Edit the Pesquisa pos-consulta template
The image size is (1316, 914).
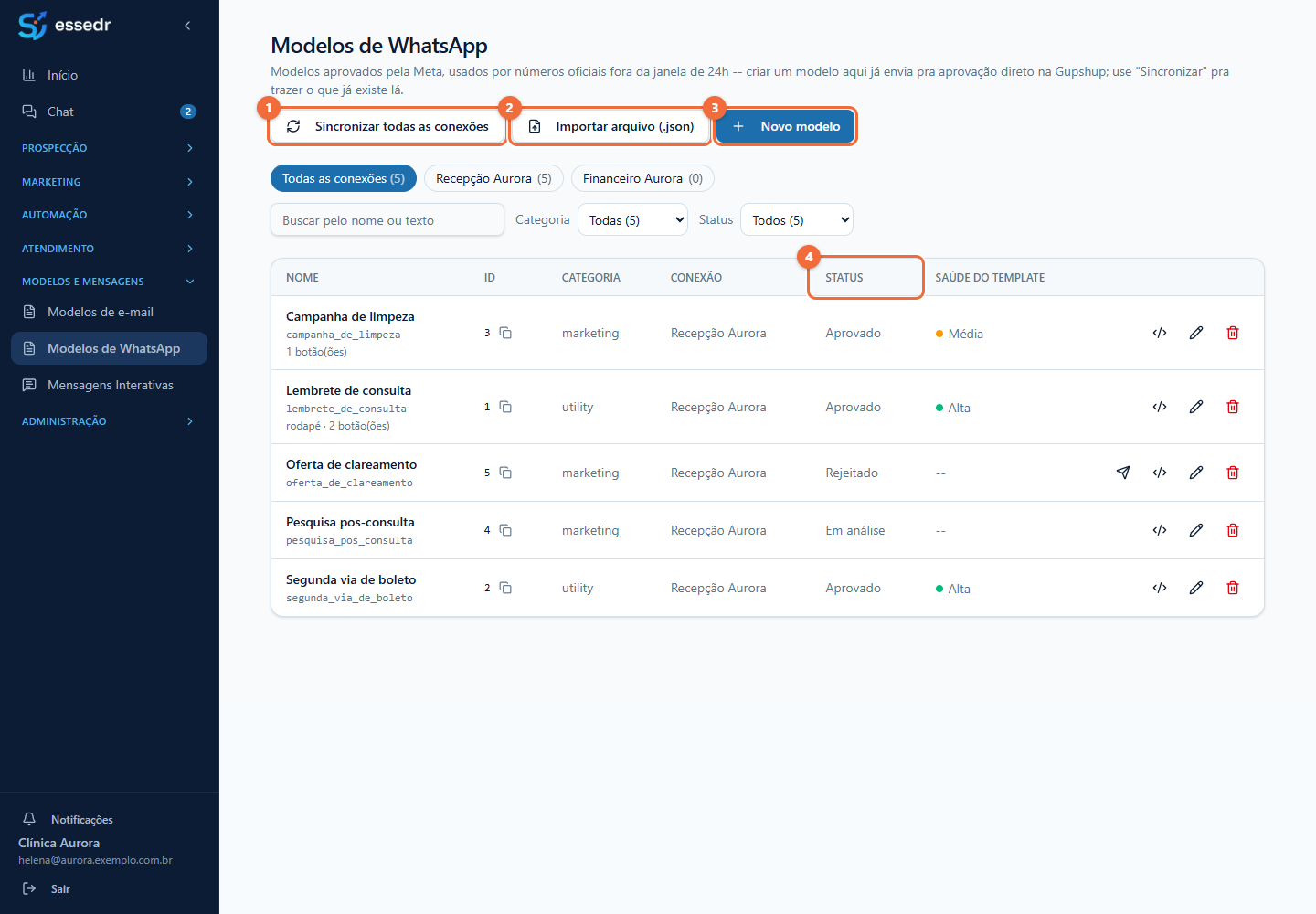pos(1196,530)
